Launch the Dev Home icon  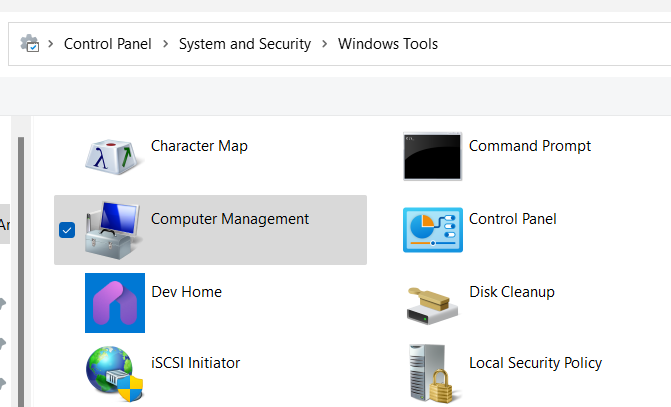click(x=114, y=302)
